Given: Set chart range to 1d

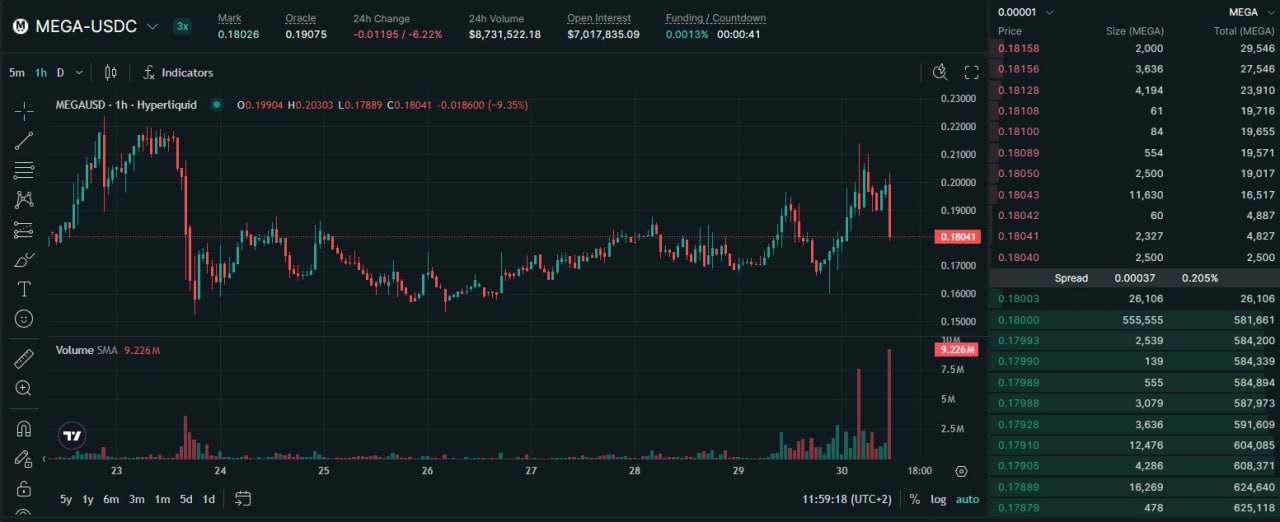Looking at the screenshot, I should [209, 499].
